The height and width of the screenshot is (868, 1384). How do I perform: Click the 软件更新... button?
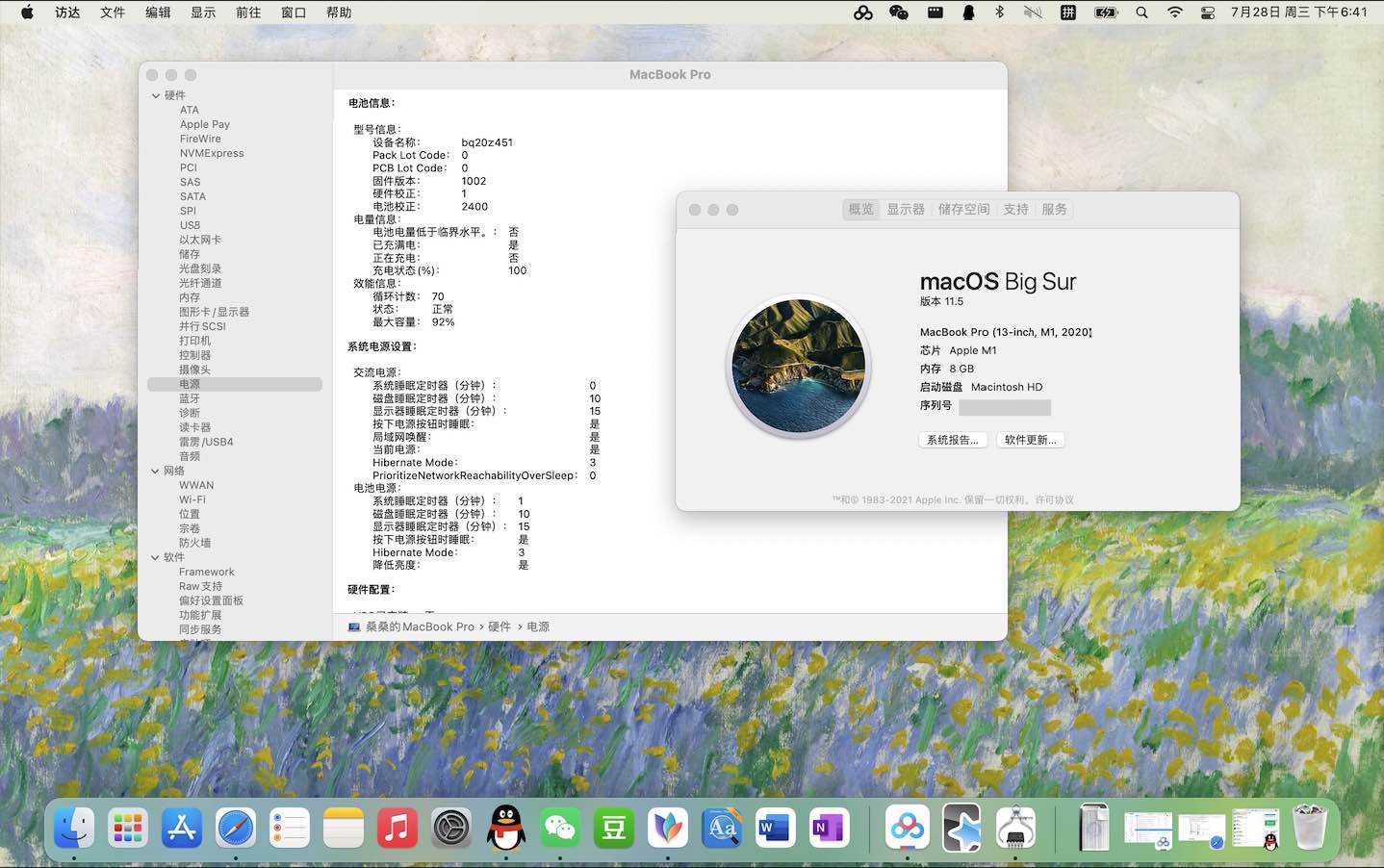tap(1030, 440)
